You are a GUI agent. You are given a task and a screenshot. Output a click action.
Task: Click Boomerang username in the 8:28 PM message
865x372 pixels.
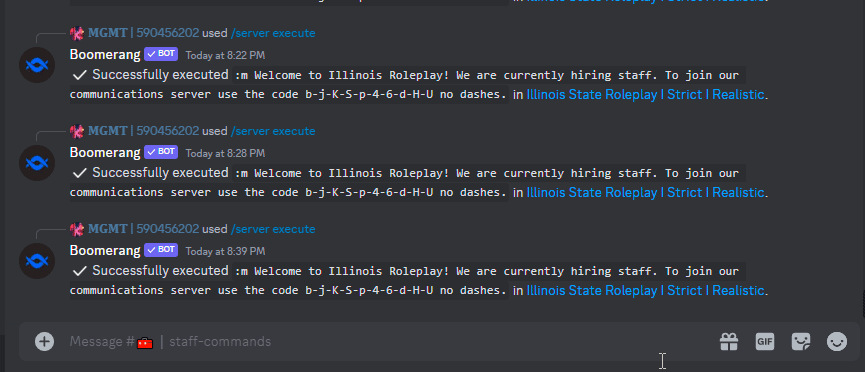pos(105,152)
